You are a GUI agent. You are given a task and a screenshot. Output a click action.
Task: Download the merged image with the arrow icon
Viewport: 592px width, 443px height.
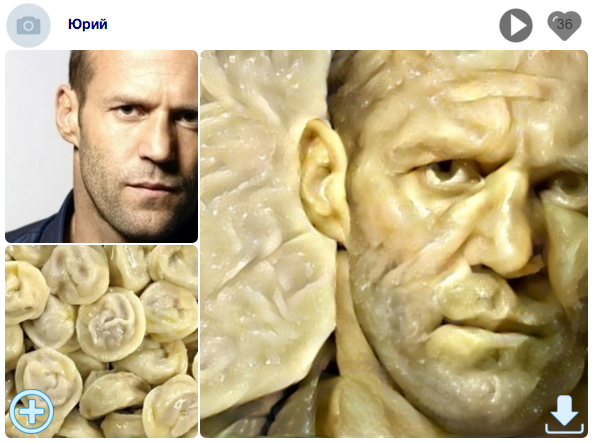click(564, 414)
